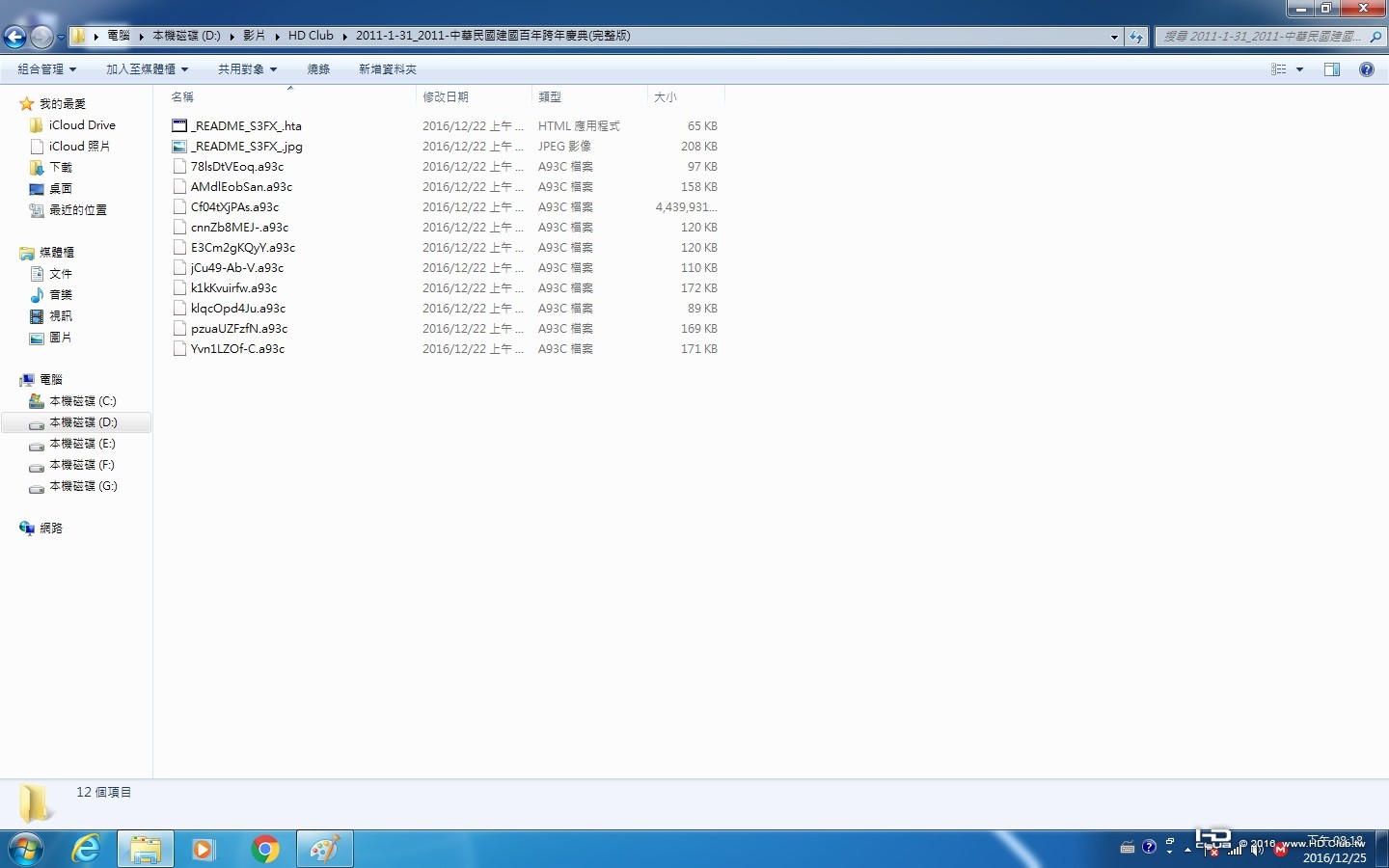Click the Forward navigation arrow button
Screen dimensions: 1389x868
coord(41,37)
